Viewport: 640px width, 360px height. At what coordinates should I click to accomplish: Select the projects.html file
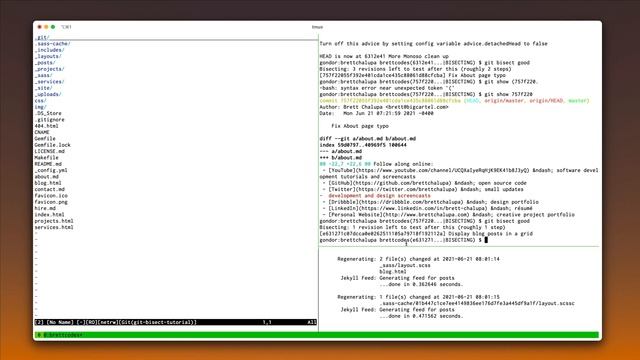click(x=54, y=221)
